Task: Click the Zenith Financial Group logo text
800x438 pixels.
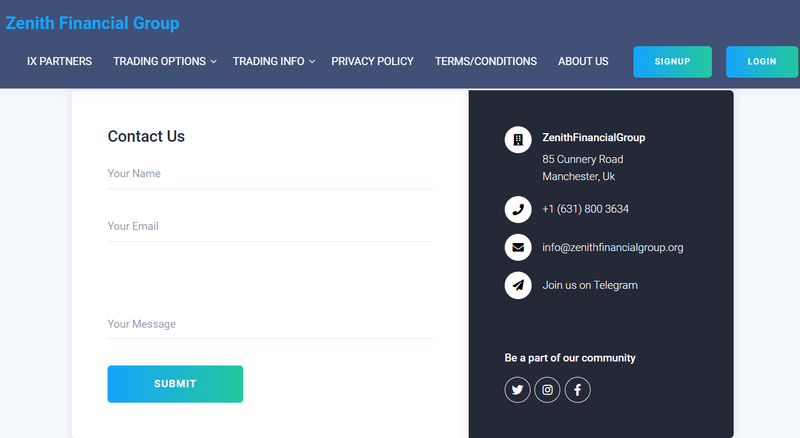Action: pos(92,23)
